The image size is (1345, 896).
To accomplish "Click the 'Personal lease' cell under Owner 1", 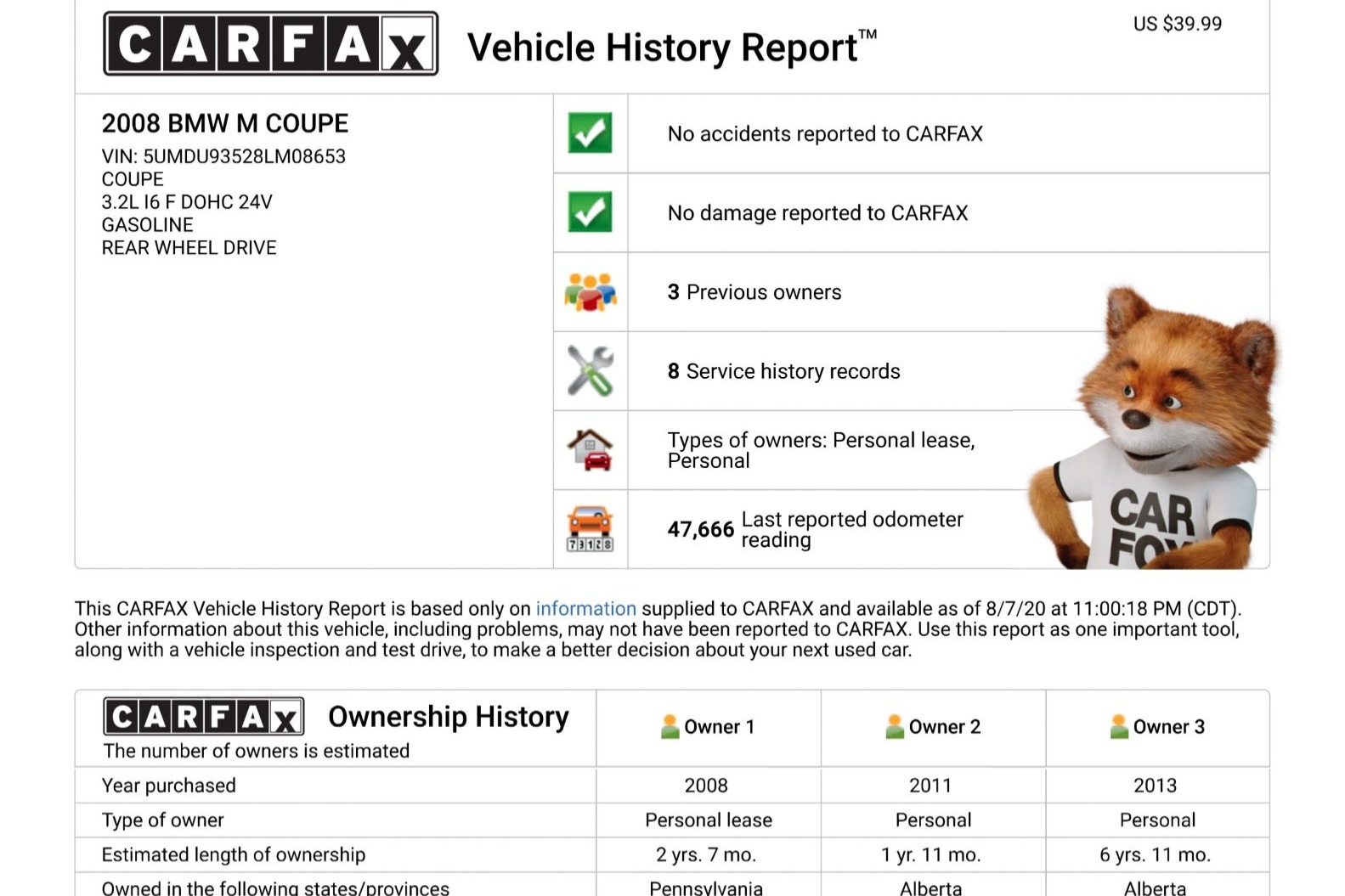I will [709, 820].
